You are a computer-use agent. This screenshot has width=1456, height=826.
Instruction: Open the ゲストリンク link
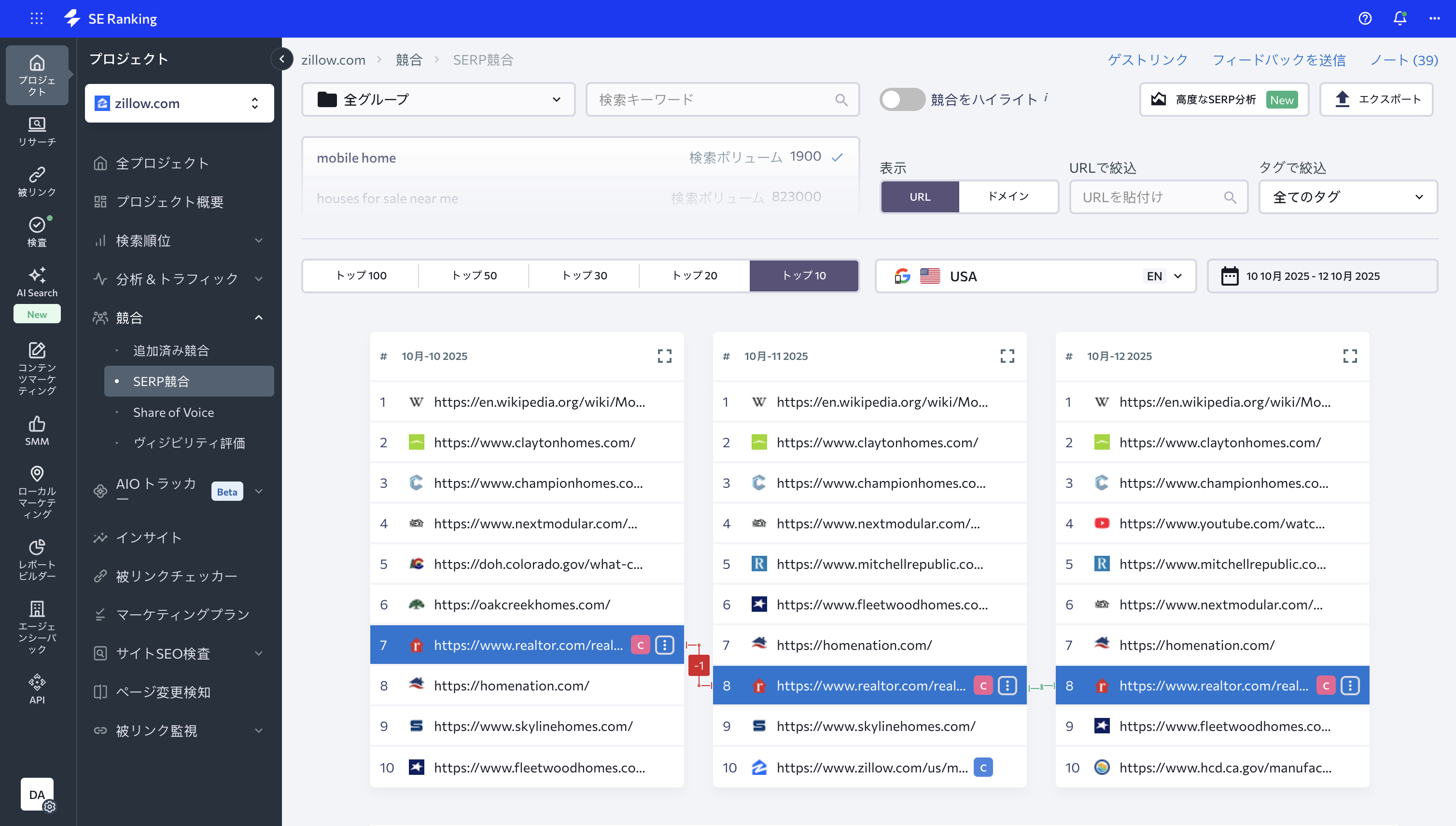tap(1147, 59)
